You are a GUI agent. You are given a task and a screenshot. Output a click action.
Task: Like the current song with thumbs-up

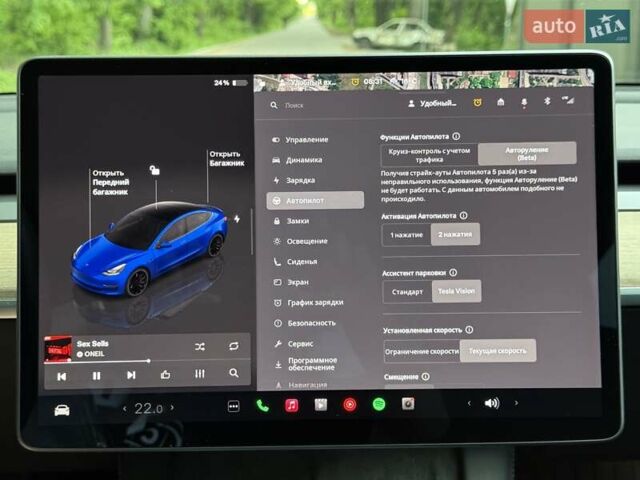coord(165,375)
